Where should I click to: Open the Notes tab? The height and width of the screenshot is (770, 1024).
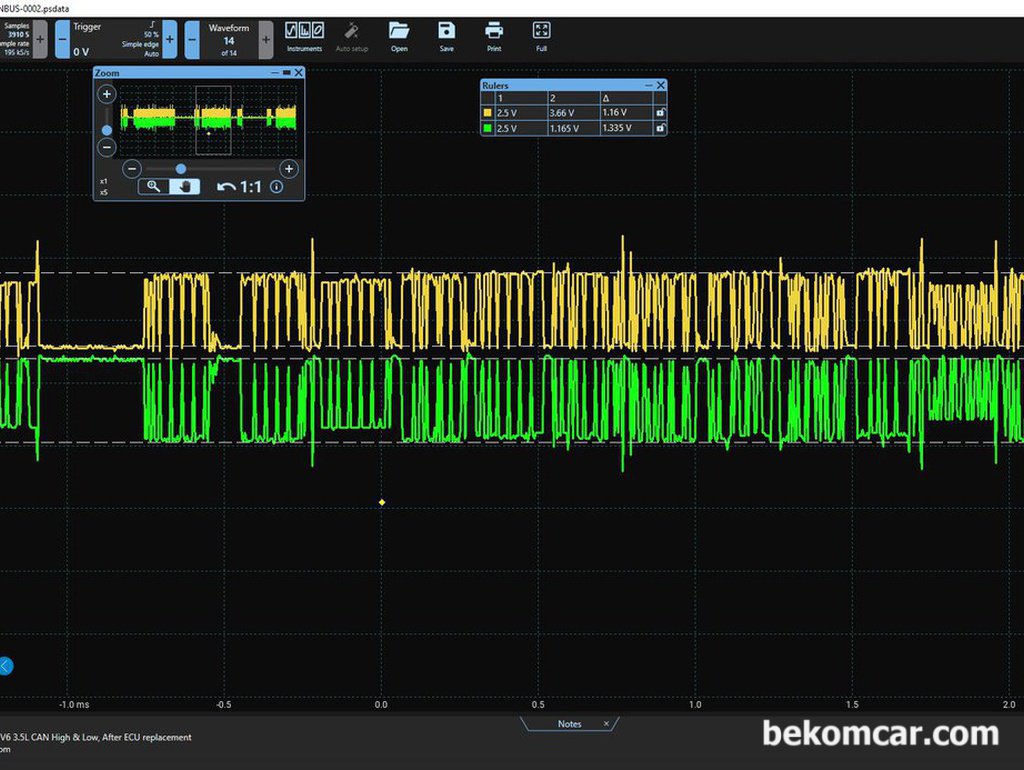pos(569,724)
